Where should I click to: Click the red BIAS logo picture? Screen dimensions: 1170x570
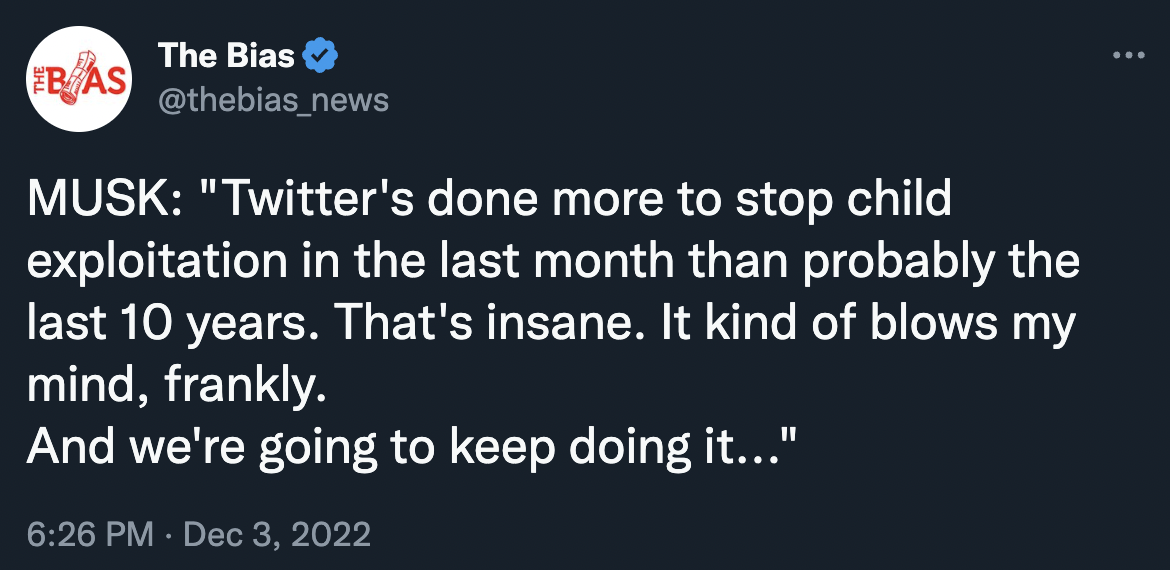(x=79, y=78)
